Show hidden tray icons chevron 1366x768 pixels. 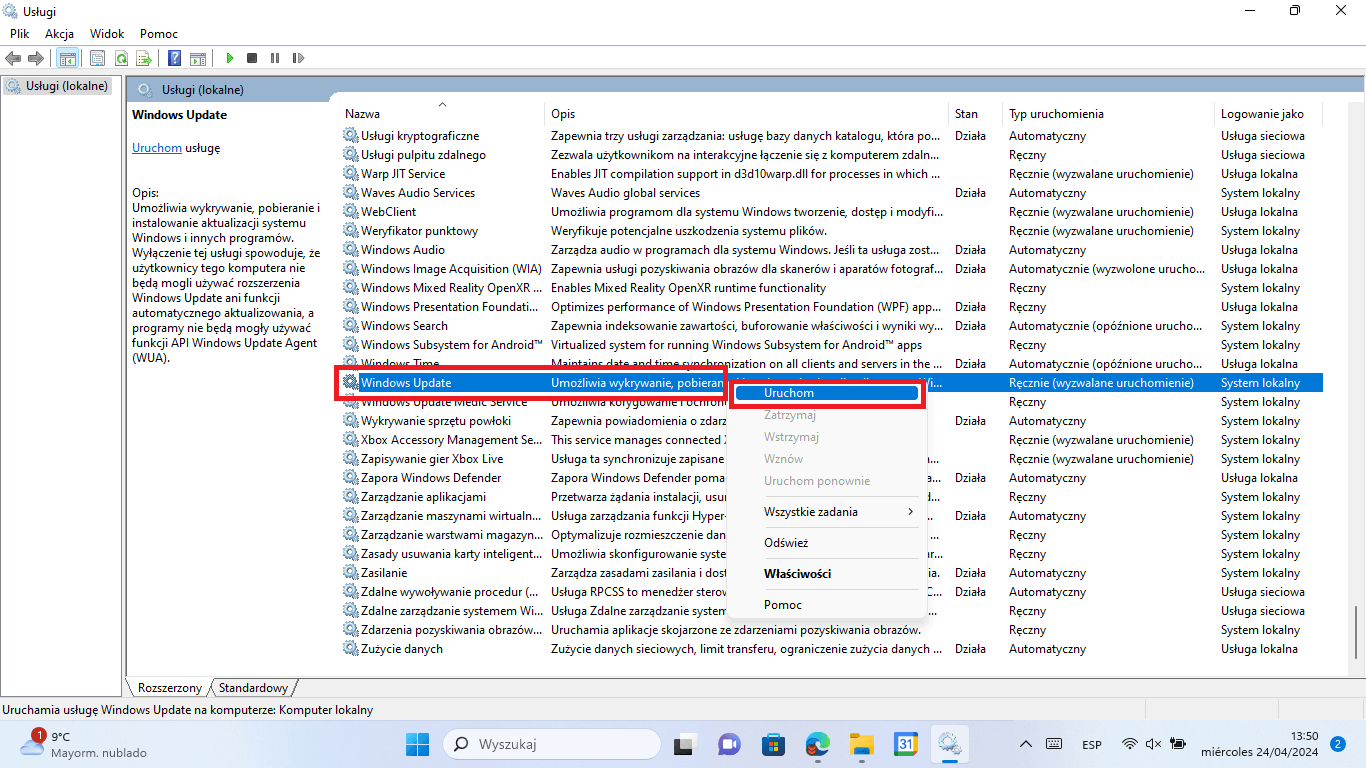point(1026,744)
